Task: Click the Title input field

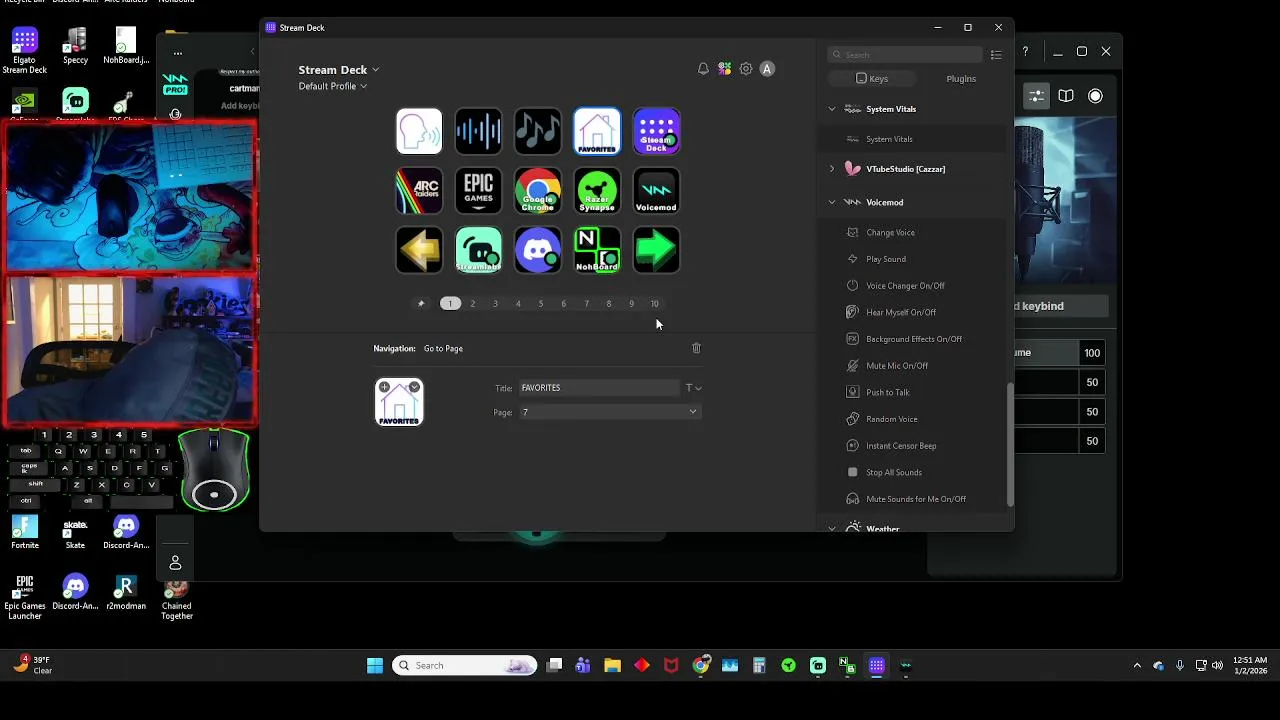Action: point(598,388)
